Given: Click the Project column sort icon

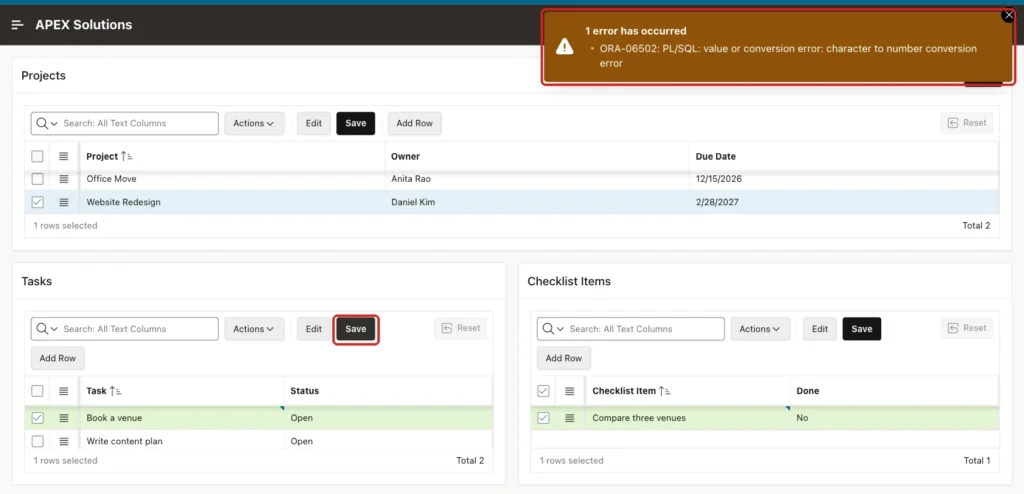Looking at the screenshot, I should pyautogui.click(x=127, y=157).
